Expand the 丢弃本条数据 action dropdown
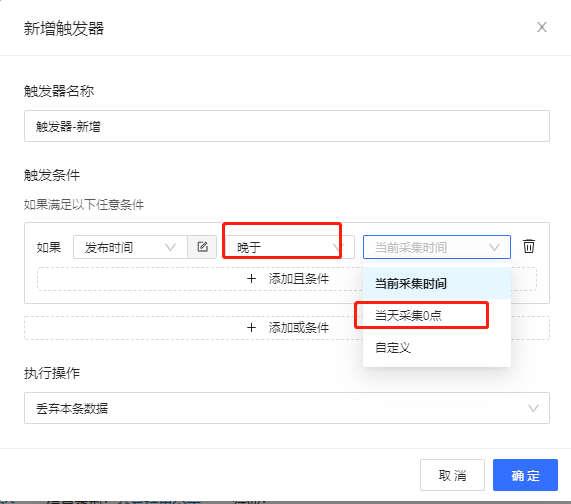The height and width of the screenshot is (504, 571). 287,408
